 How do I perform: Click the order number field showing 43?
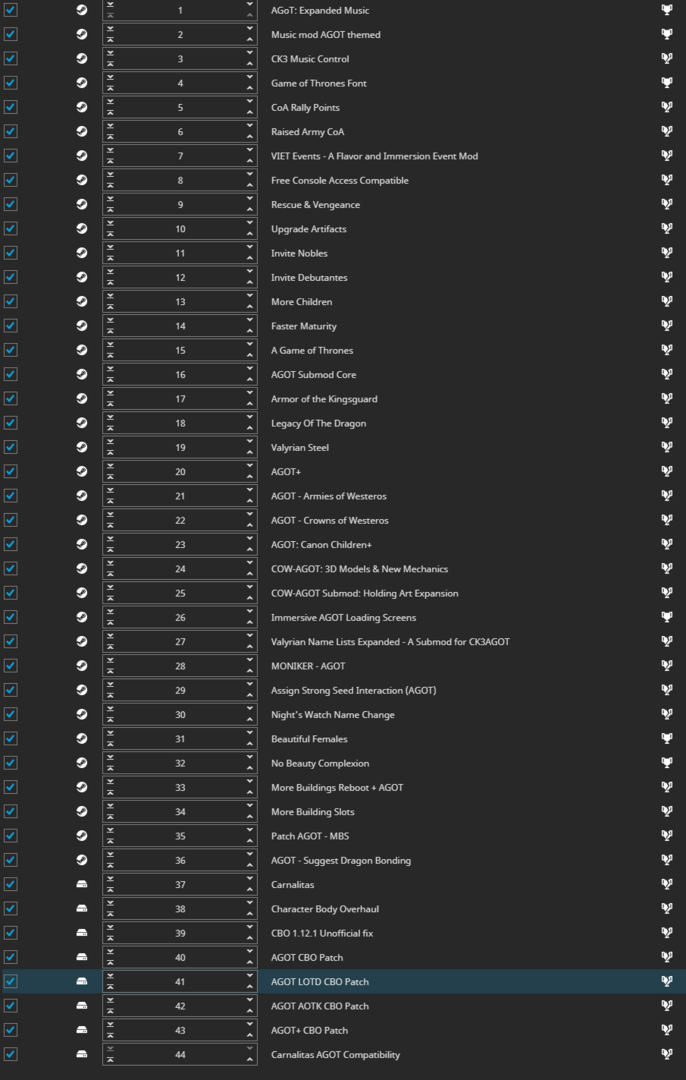tap(180, 1030)
